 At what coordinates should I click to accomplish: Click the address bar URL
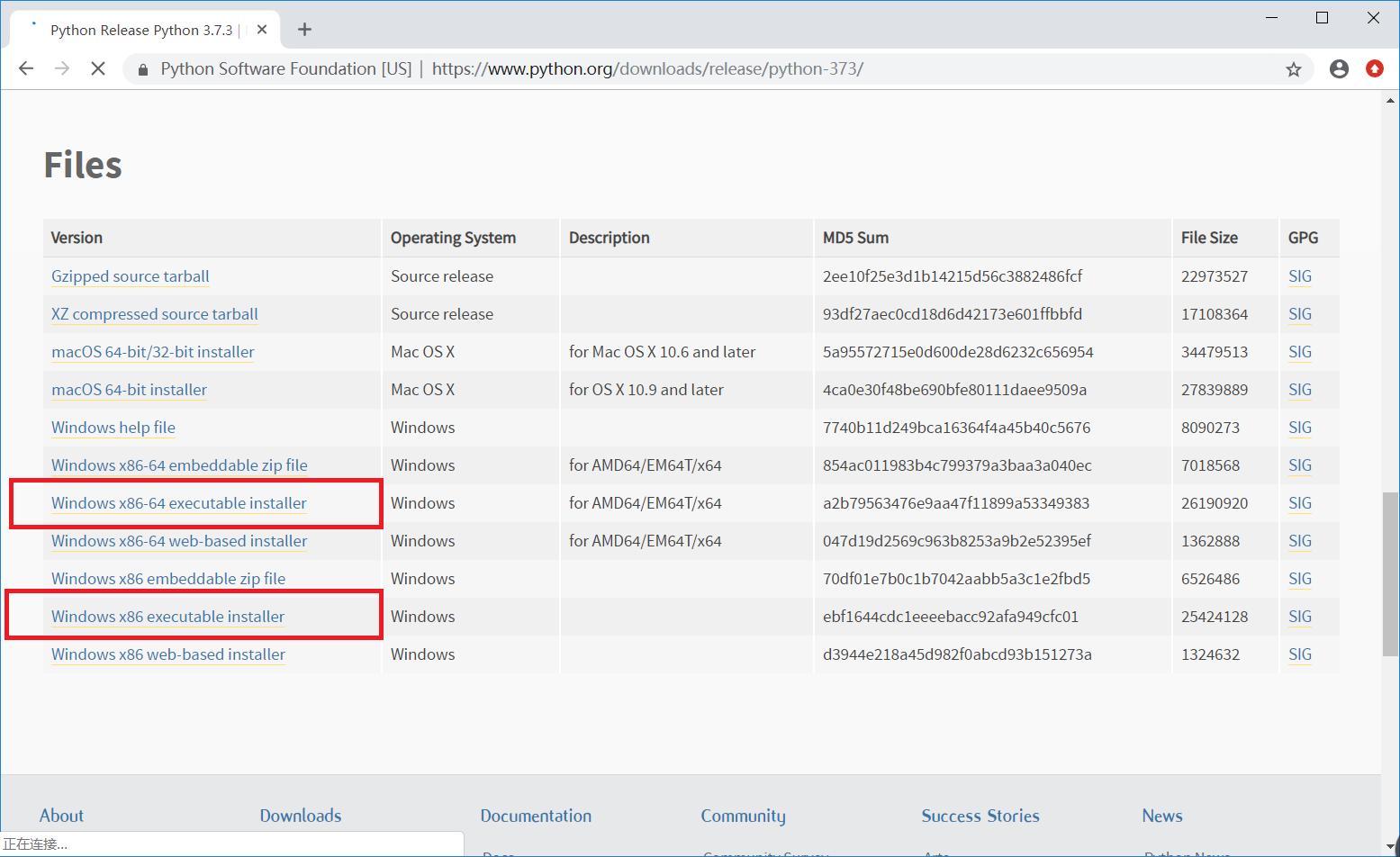[647, 69]
